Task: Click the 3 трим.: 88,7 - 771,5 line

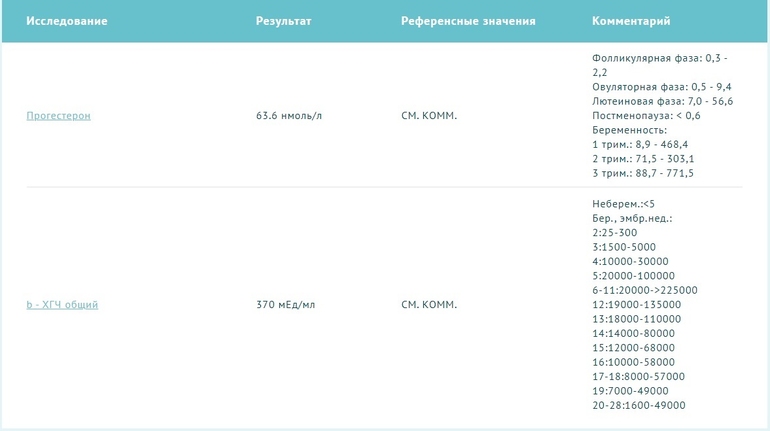Action: [x=643, y=173]
